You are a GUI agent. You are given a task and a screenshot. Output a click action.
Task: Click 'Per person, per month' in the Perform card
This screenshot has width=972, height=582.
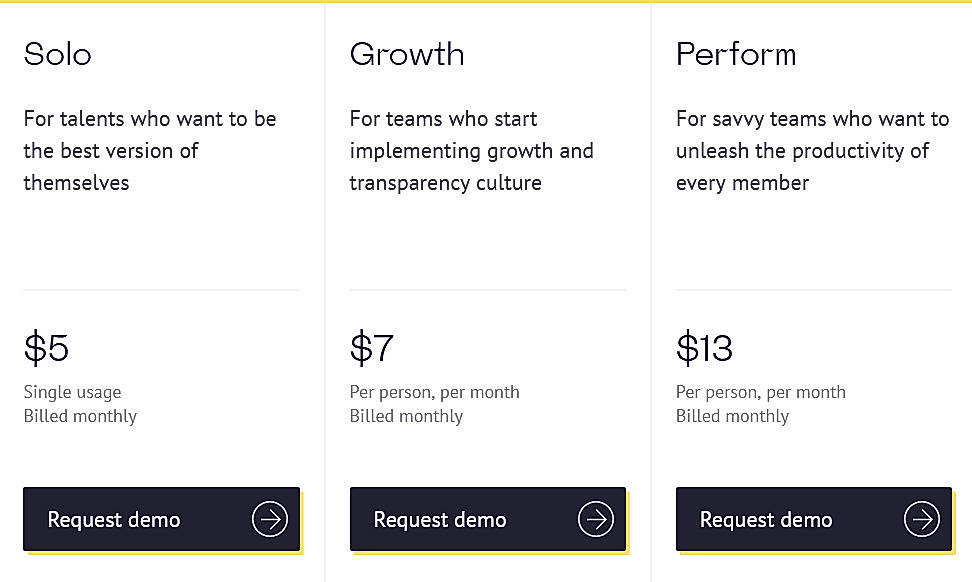[760, 392]
